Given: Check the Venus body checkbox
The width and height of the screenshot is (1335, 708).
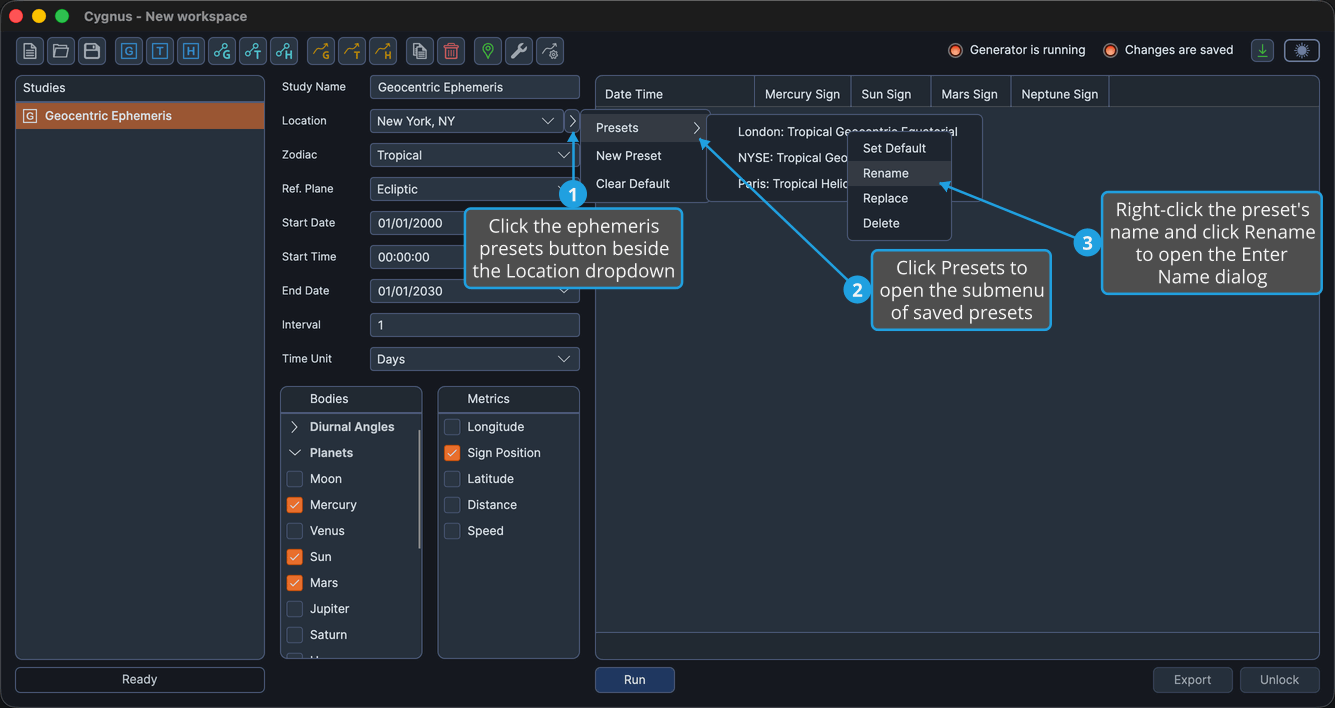Looking at the screenshot, I should click(295, 531).
